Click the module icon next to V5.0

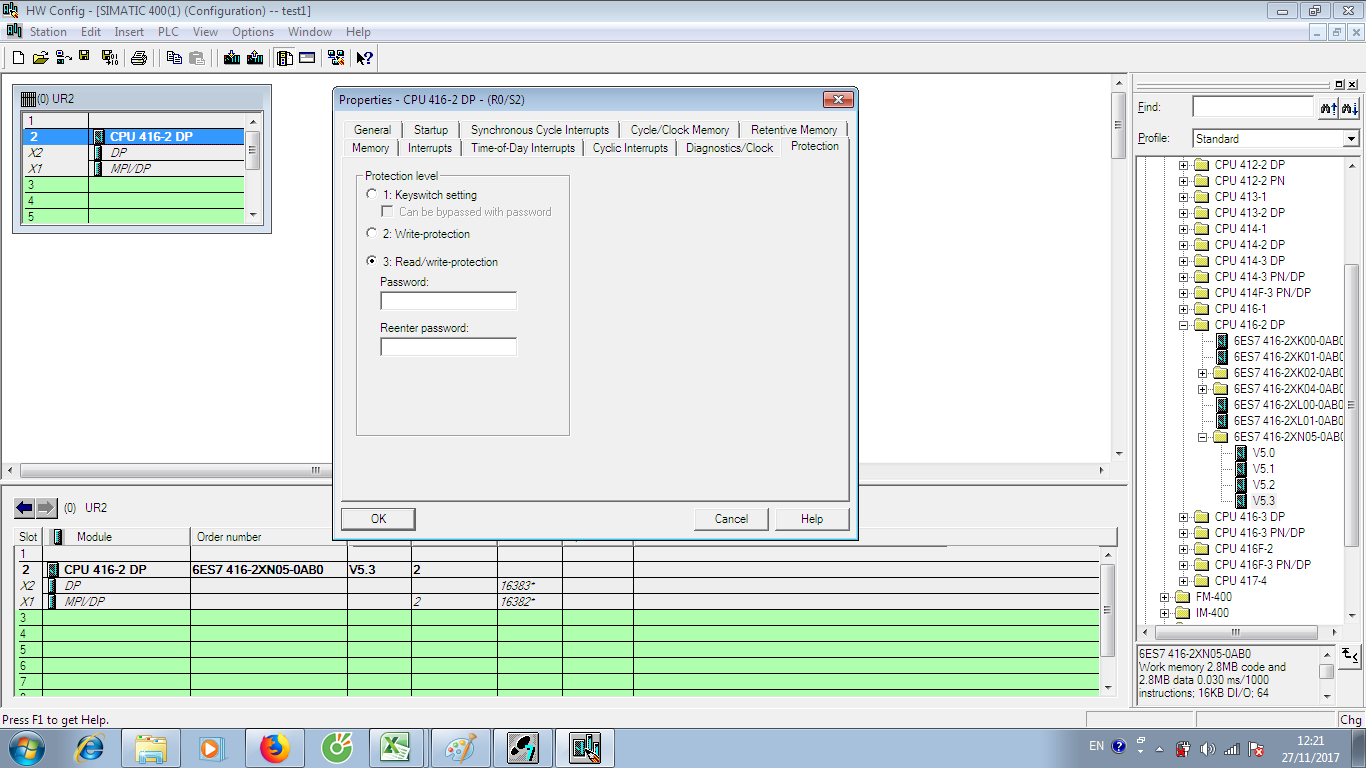[1241, 453]
